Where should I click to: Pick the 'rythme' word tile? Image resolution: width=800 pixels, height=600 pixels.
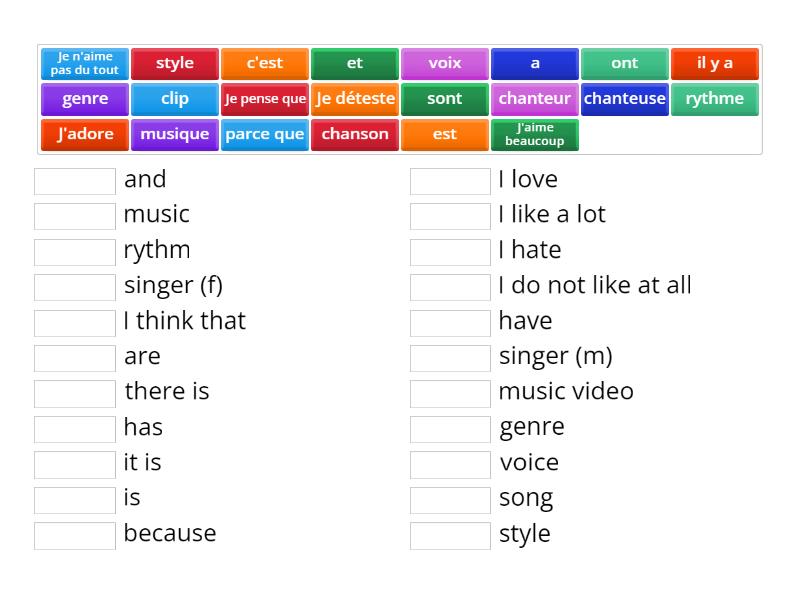coord(715,99)
